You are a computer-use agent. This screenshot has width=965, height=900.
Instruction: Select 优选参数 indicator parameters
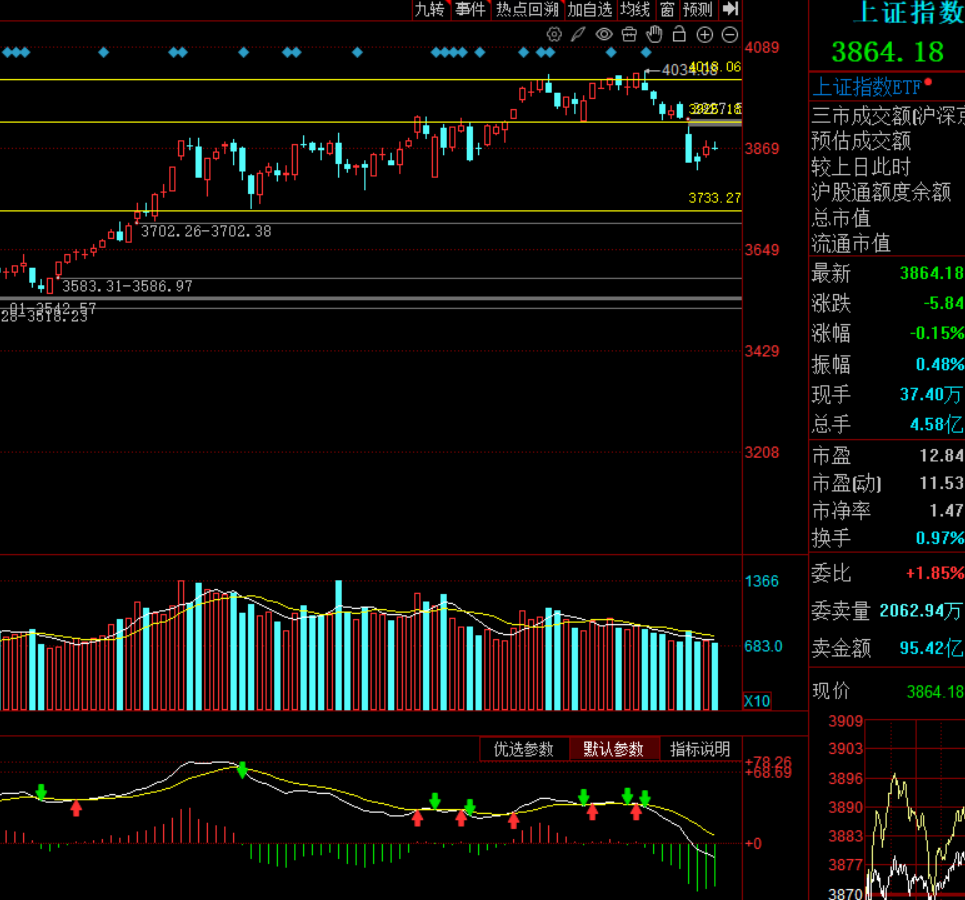pyautogui.click(x=524, y=749)
